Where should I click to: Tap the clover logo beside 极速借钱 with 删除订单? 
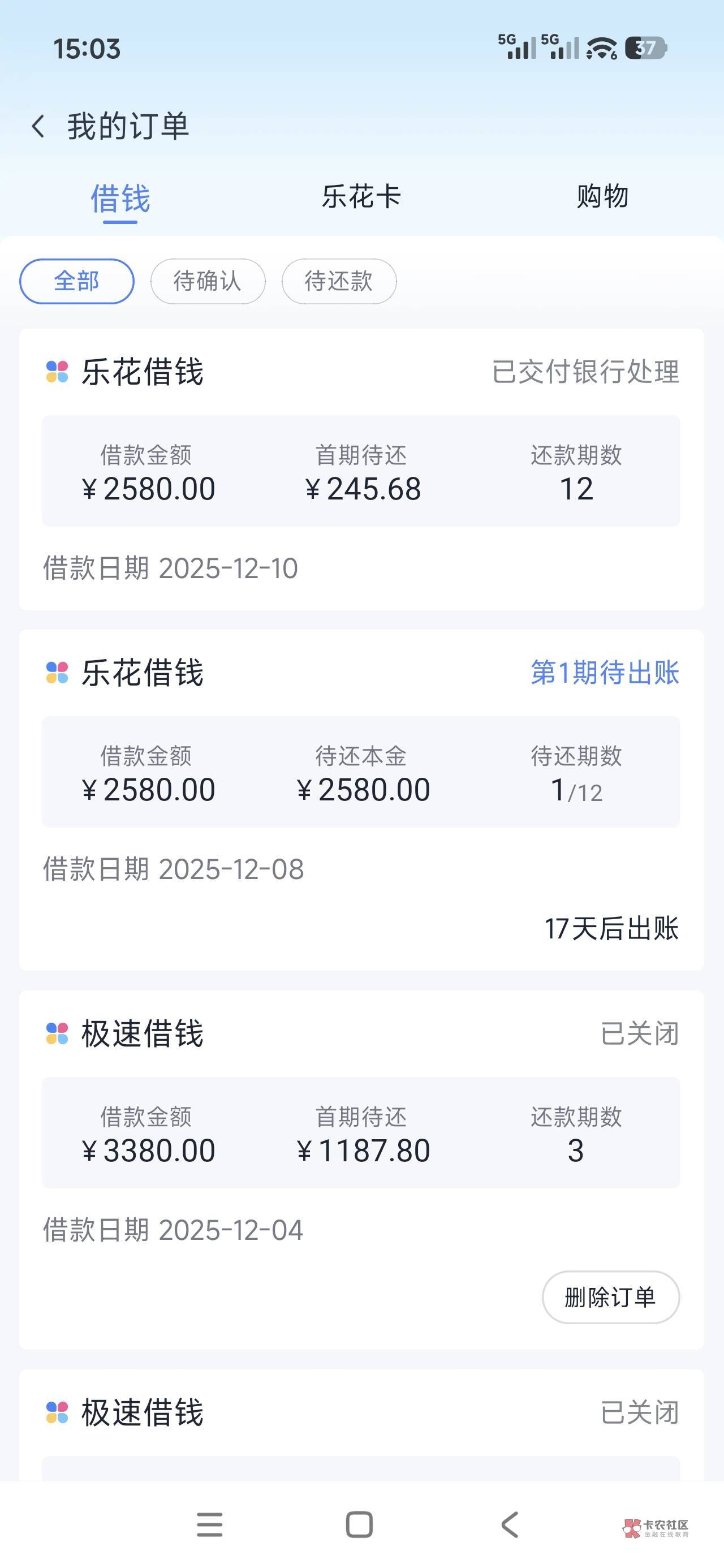[57, 1033]
